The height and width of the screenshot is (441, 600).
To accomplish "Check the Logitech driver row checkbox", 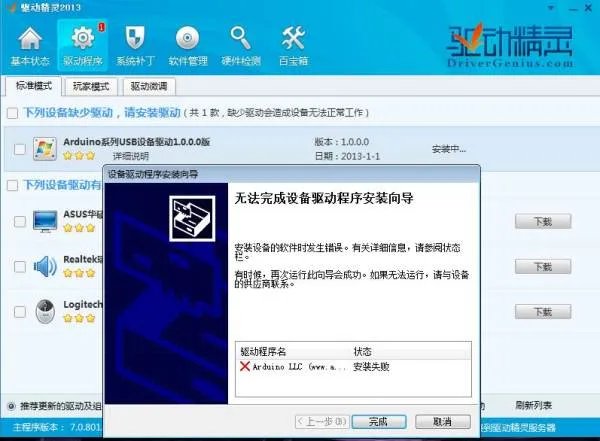I will (20, 312).
